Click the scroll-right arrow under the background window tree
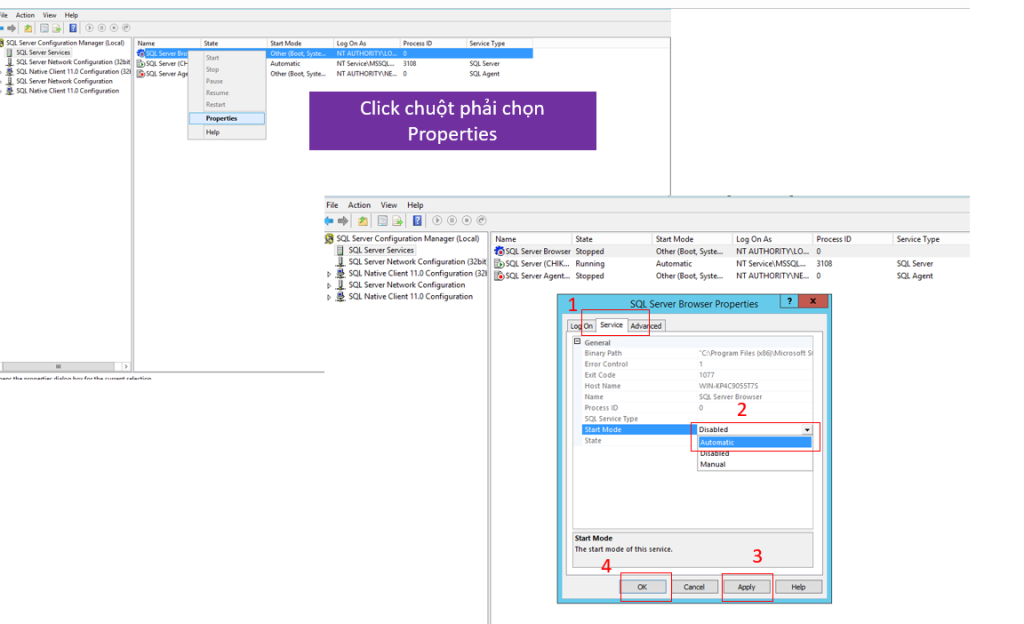 tap(126, 367)
